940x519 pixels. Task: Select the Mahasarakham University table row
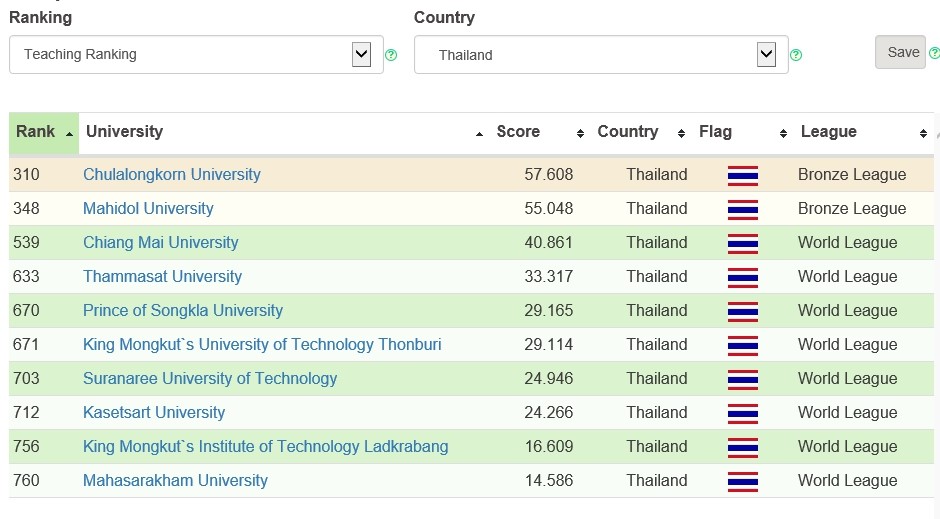tap(471, 481)
